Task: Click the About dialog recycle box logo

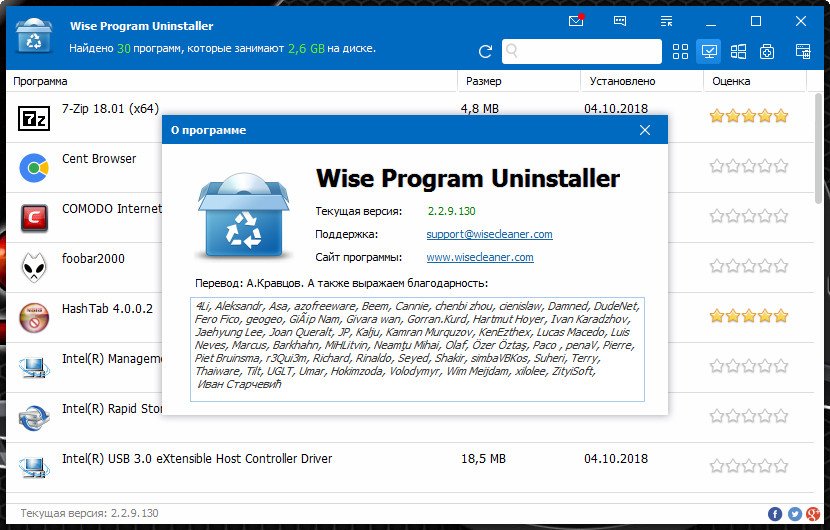Action: tap(244, 215)
